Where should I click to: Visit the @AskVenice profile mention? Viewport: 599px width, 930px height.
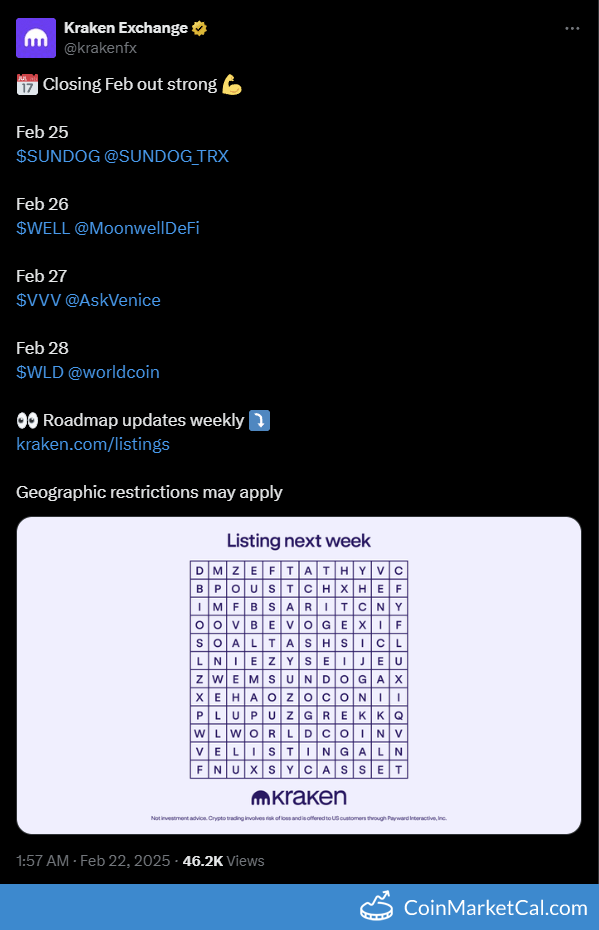[x=113, y=300]
